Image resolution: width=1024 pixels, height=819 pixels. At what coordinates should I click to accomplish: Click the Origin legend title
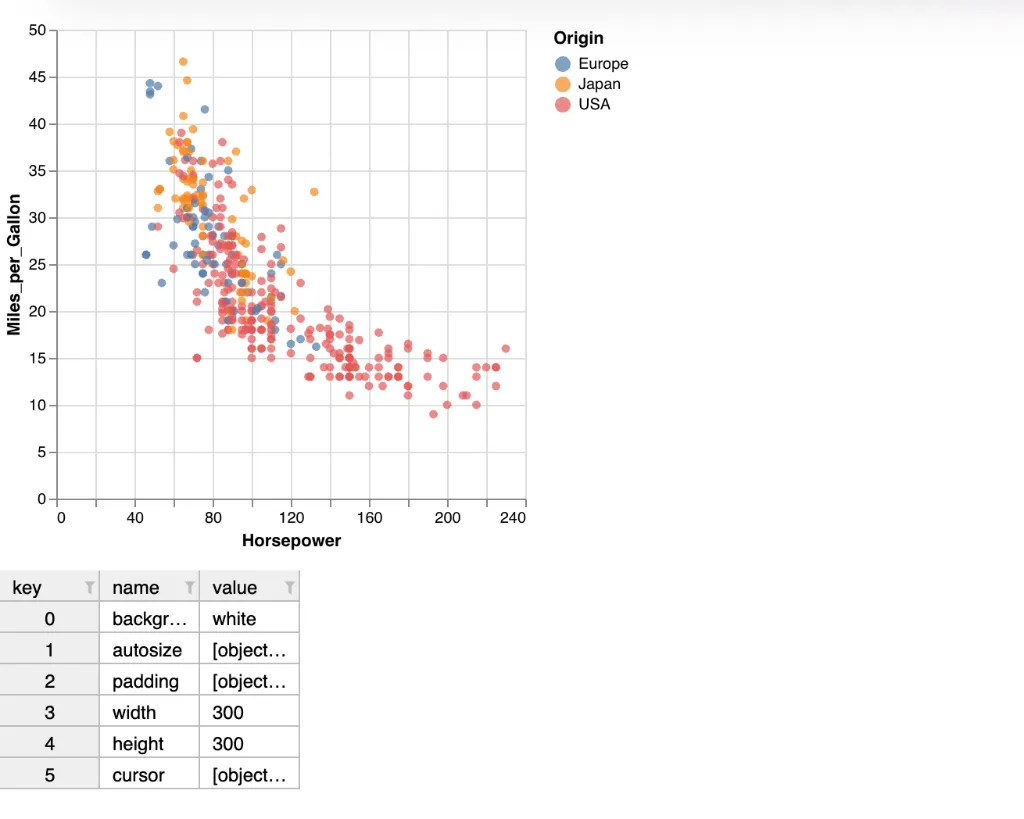[x=579, y=38]
